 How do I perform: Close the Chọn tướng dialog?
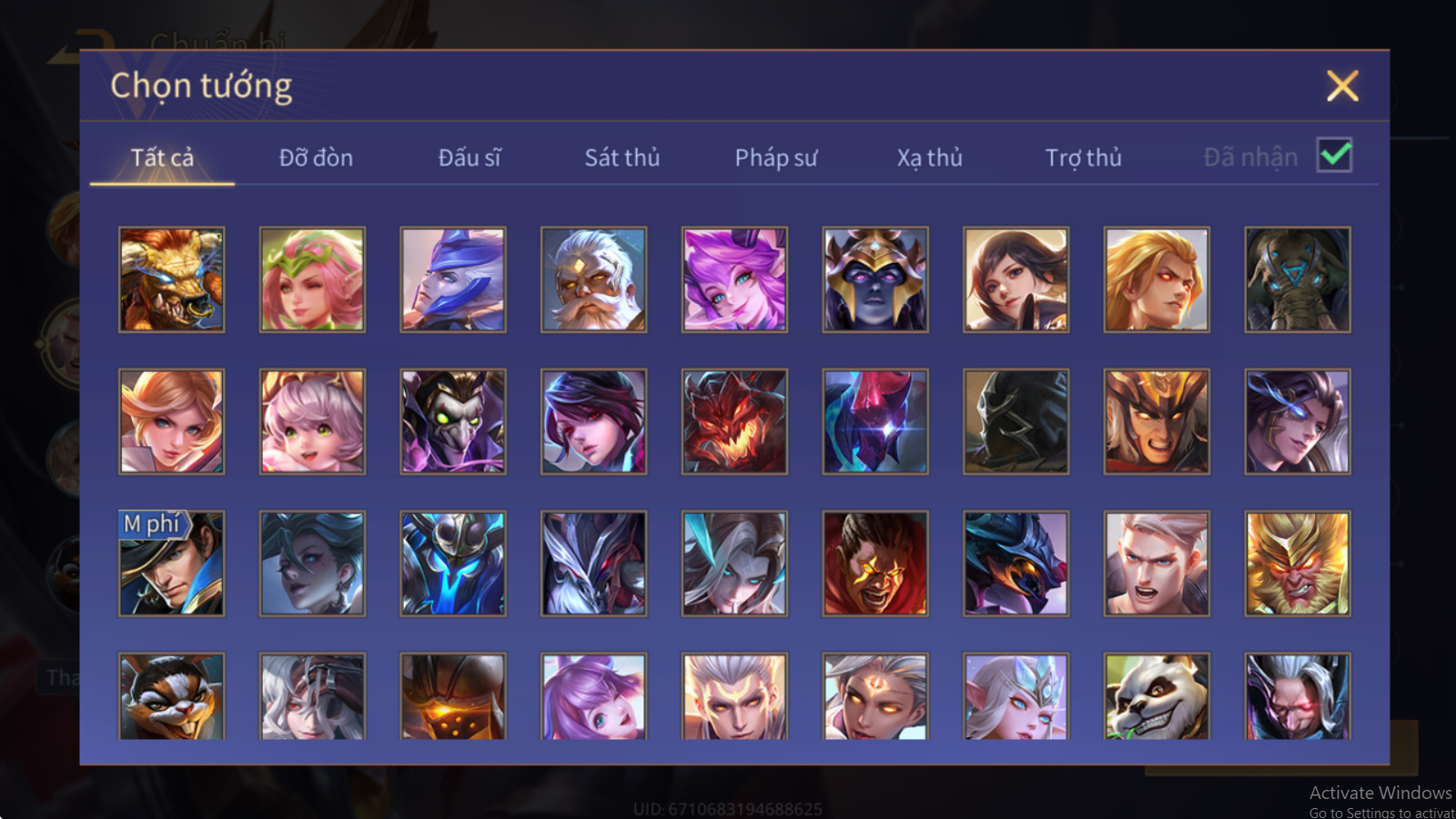pyautogui.click(x=1342, y=86)
